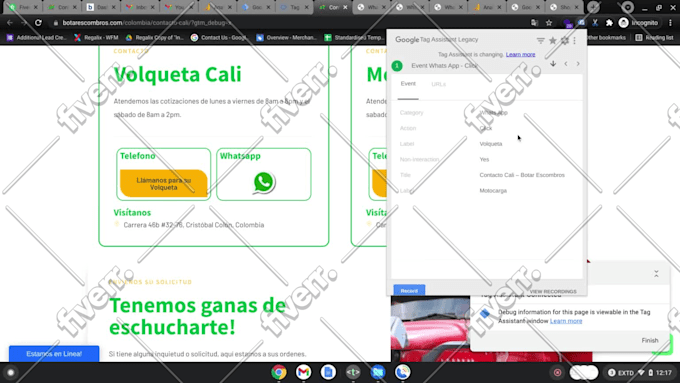Open the ChromeOS launcher button

[x=11, y=372]
